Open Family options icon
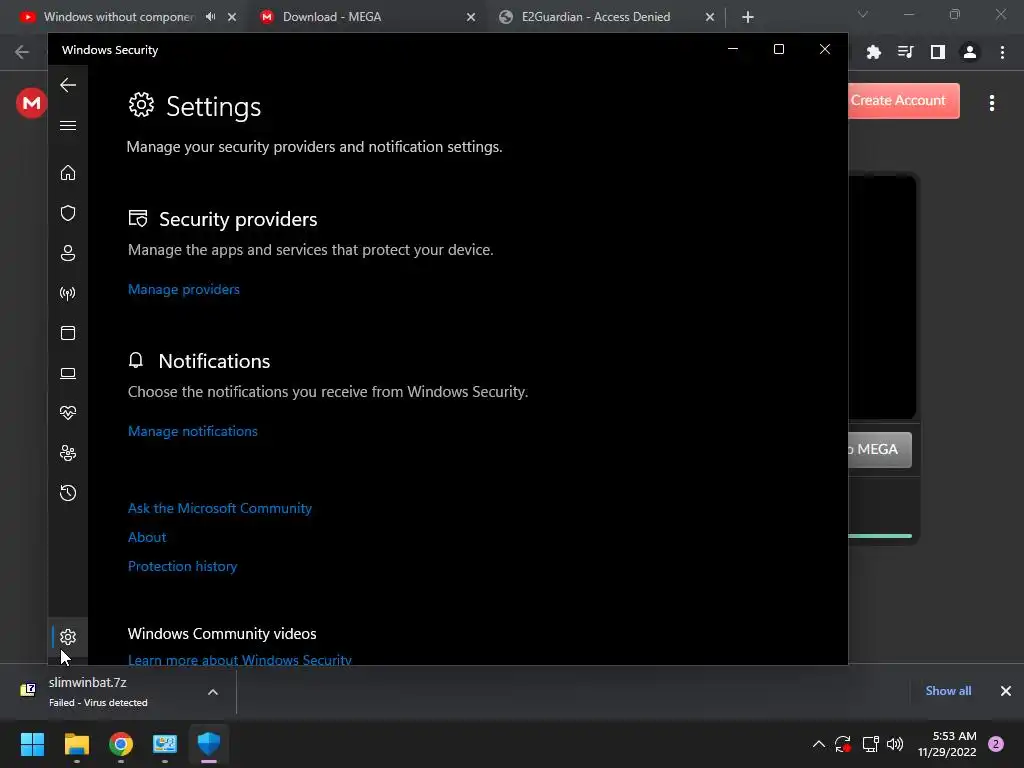This screenshot has height=768, width=1024. coord(68,453)
